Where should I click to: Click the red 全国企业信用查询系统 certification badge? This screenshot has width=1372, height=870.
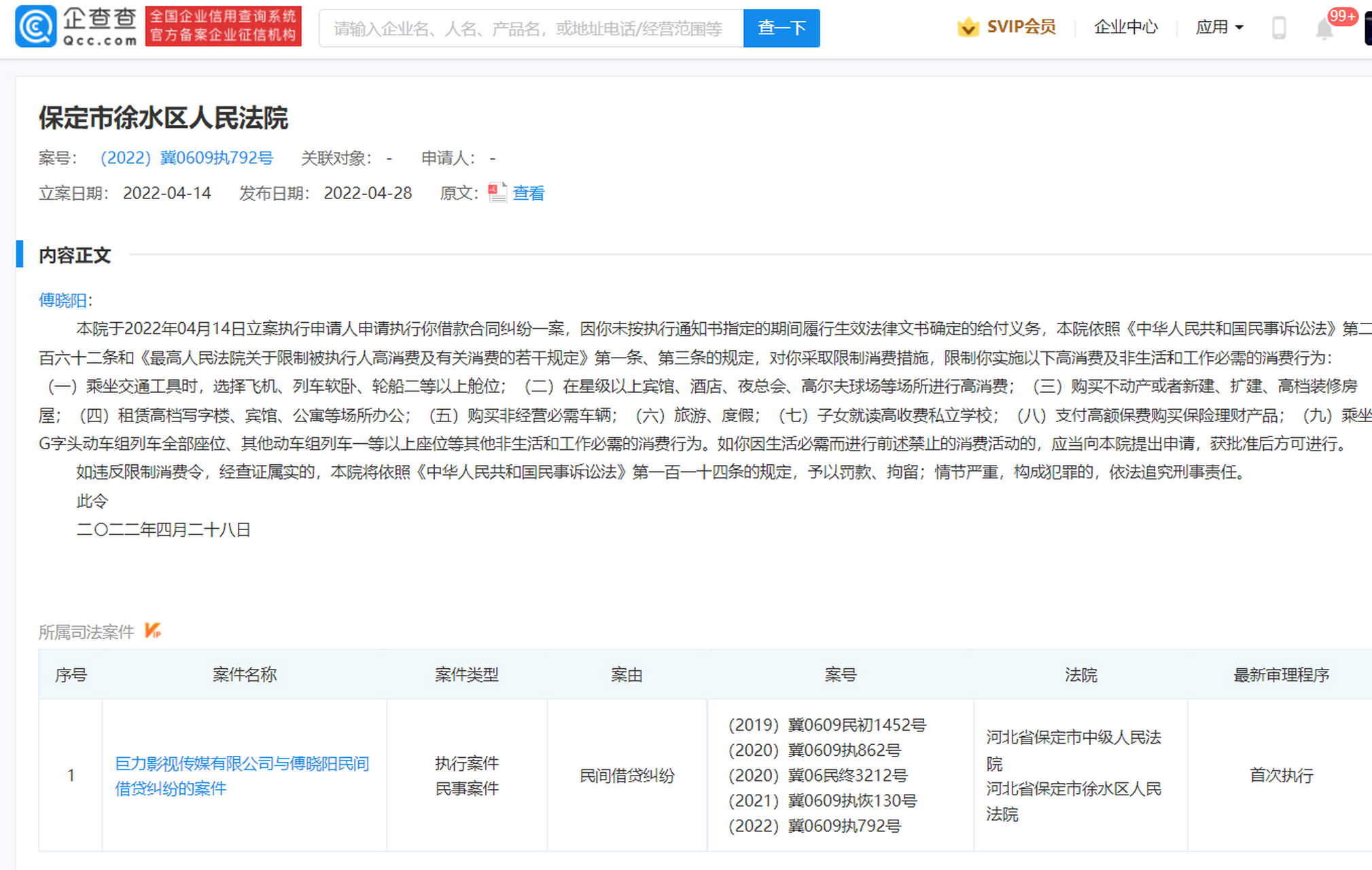pos(222,27)
